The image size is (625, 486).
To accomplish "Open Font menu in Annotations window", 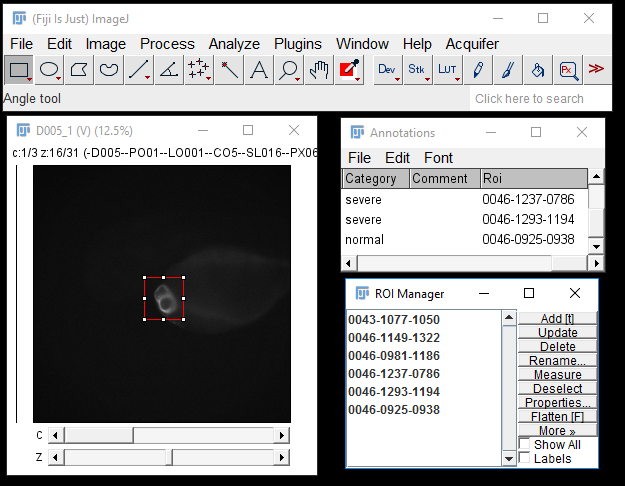I will click(x=438, y=158).
